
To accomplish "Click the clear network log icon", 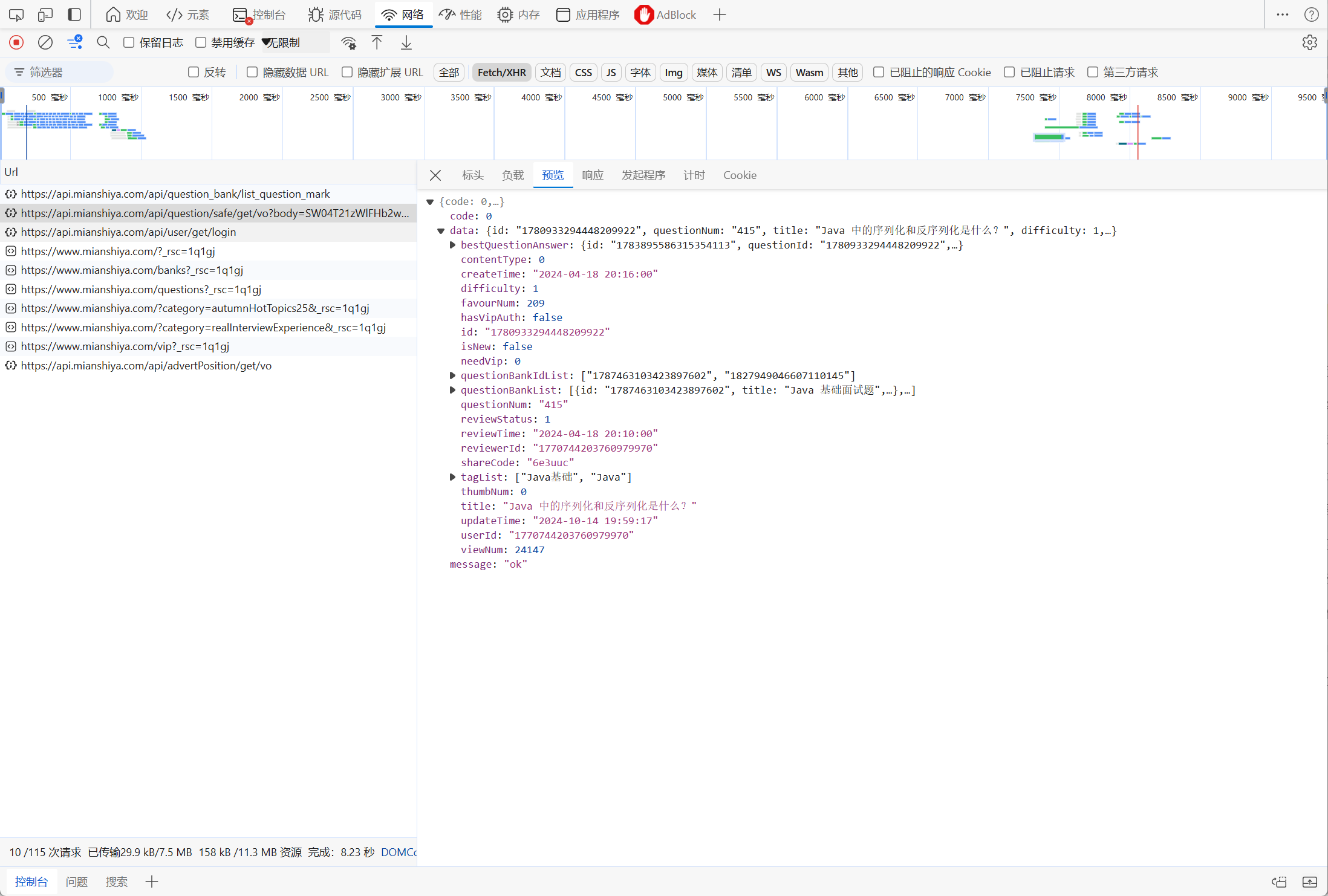I will coord(45,42).
